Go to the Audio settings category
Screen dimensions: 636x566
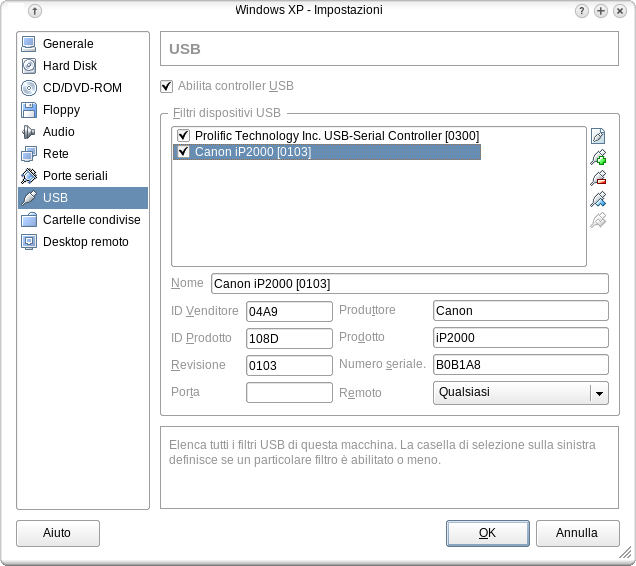(58, 132)
